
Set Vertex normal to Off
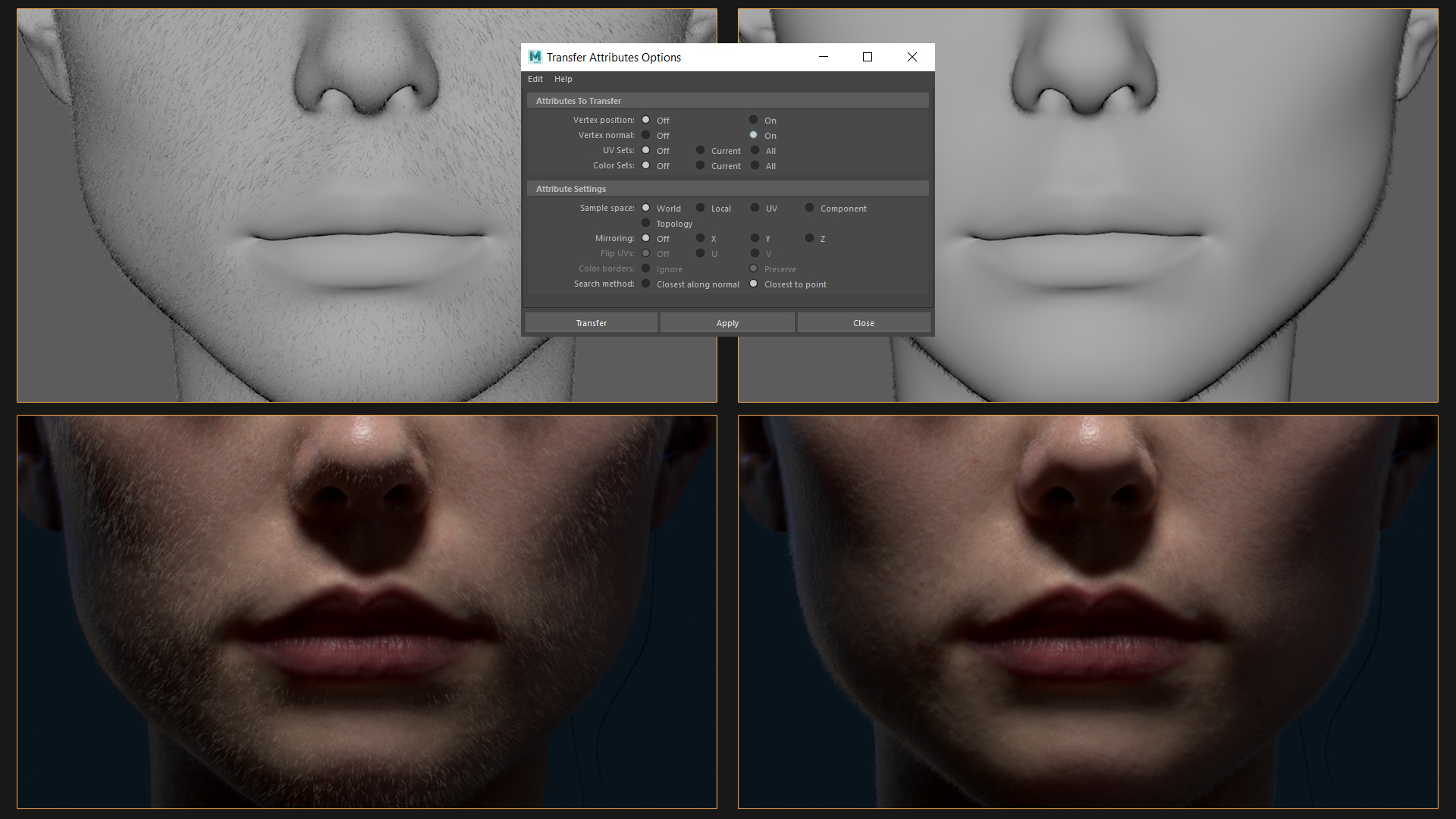[646, 135]
